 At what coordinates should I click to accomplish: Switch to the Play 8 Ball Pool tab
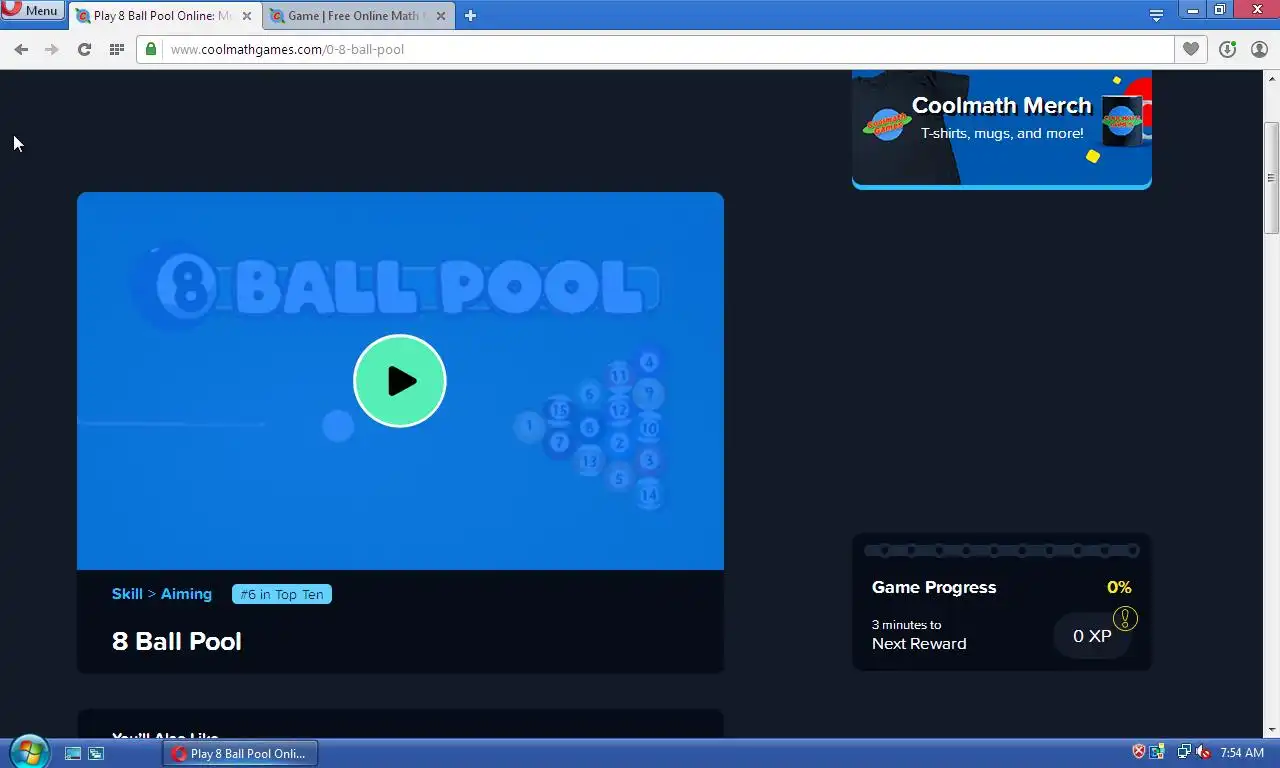164,16
